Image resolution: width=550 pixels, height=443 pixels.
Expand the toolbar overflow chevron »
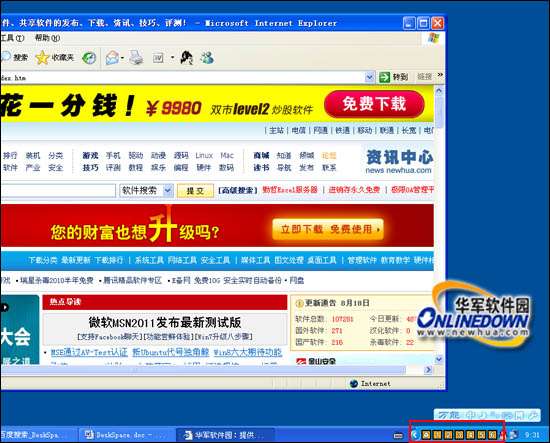tap(440, 75)
